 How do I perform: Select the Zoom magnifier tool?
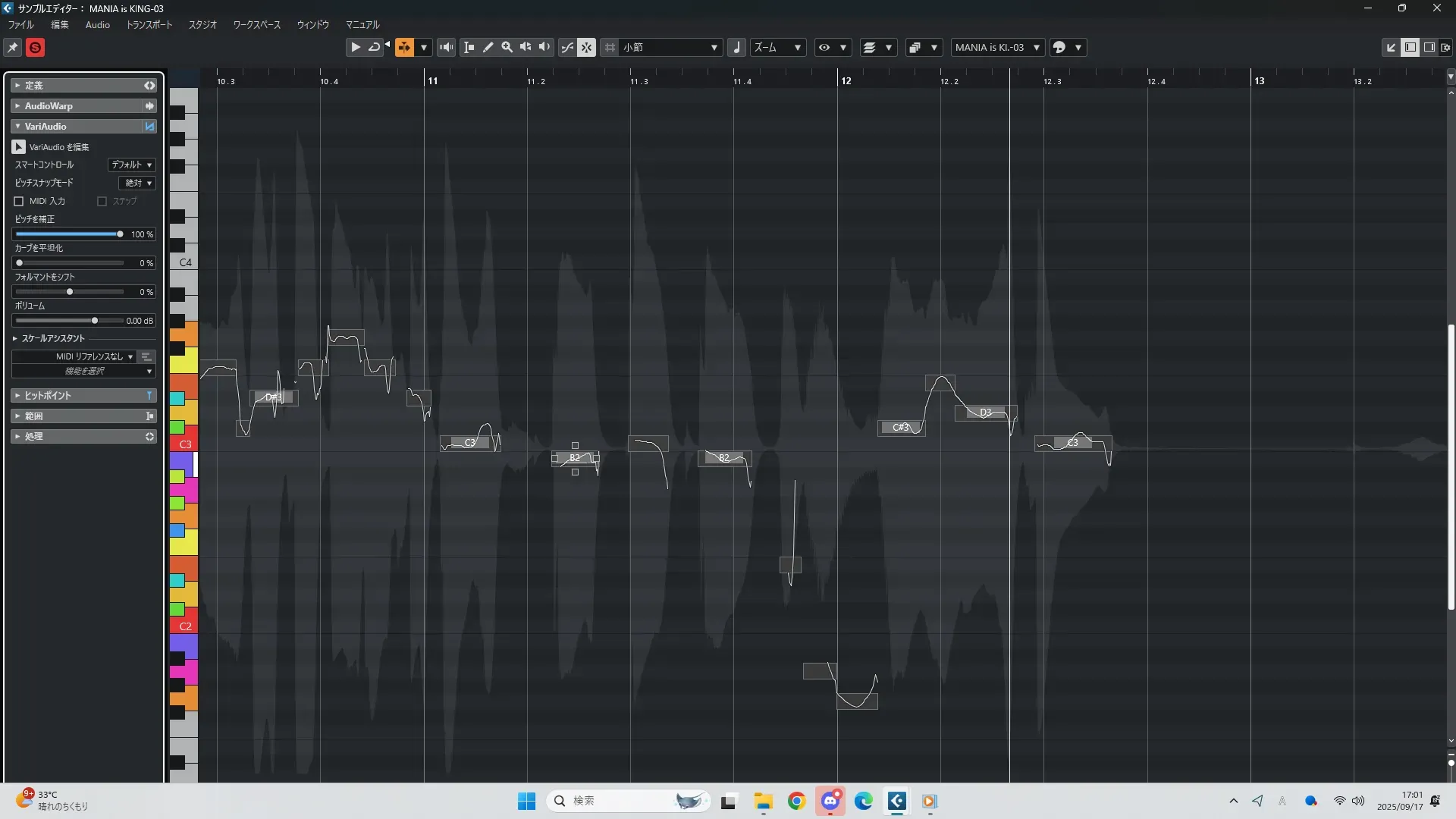coord(507,47)
